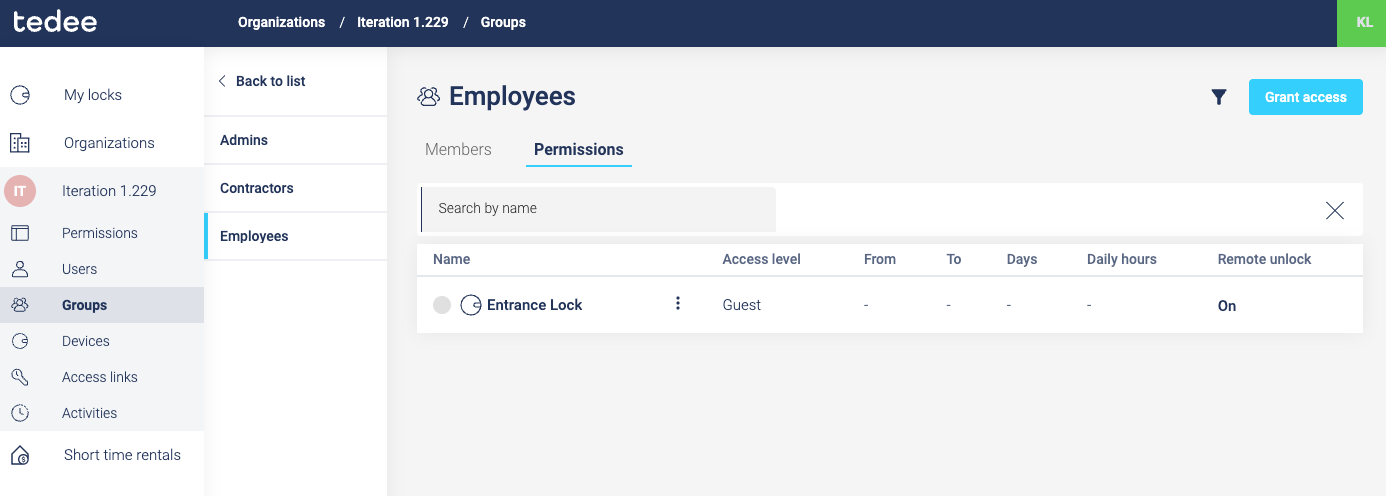The image size is (1386, 496).
Task: Open the Admins group
Action: click(x=244, y=140)
